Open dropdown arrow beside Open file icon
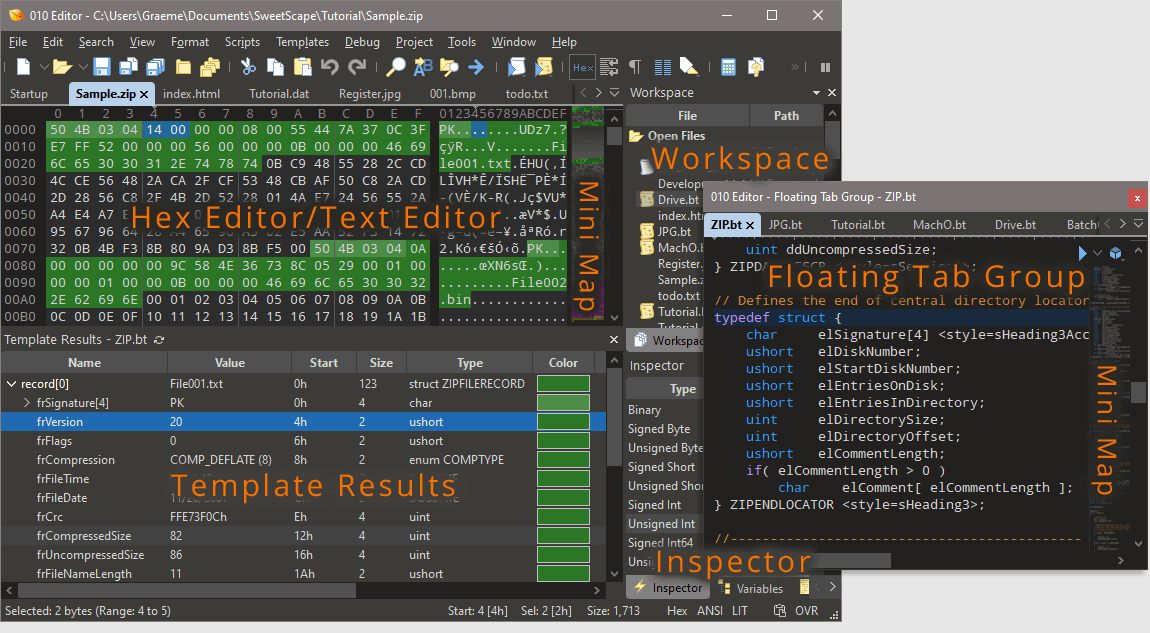 (x=81, y=67)
